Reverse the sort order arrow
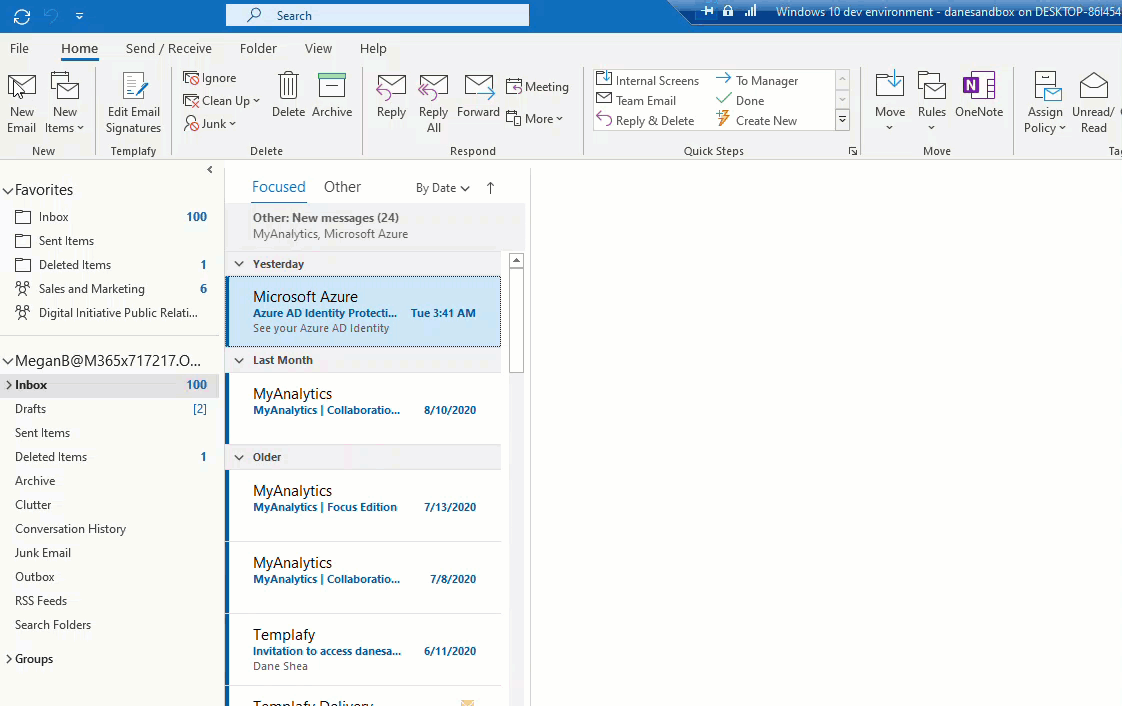Screen dimensions: 1122x706 click(490, 188)
